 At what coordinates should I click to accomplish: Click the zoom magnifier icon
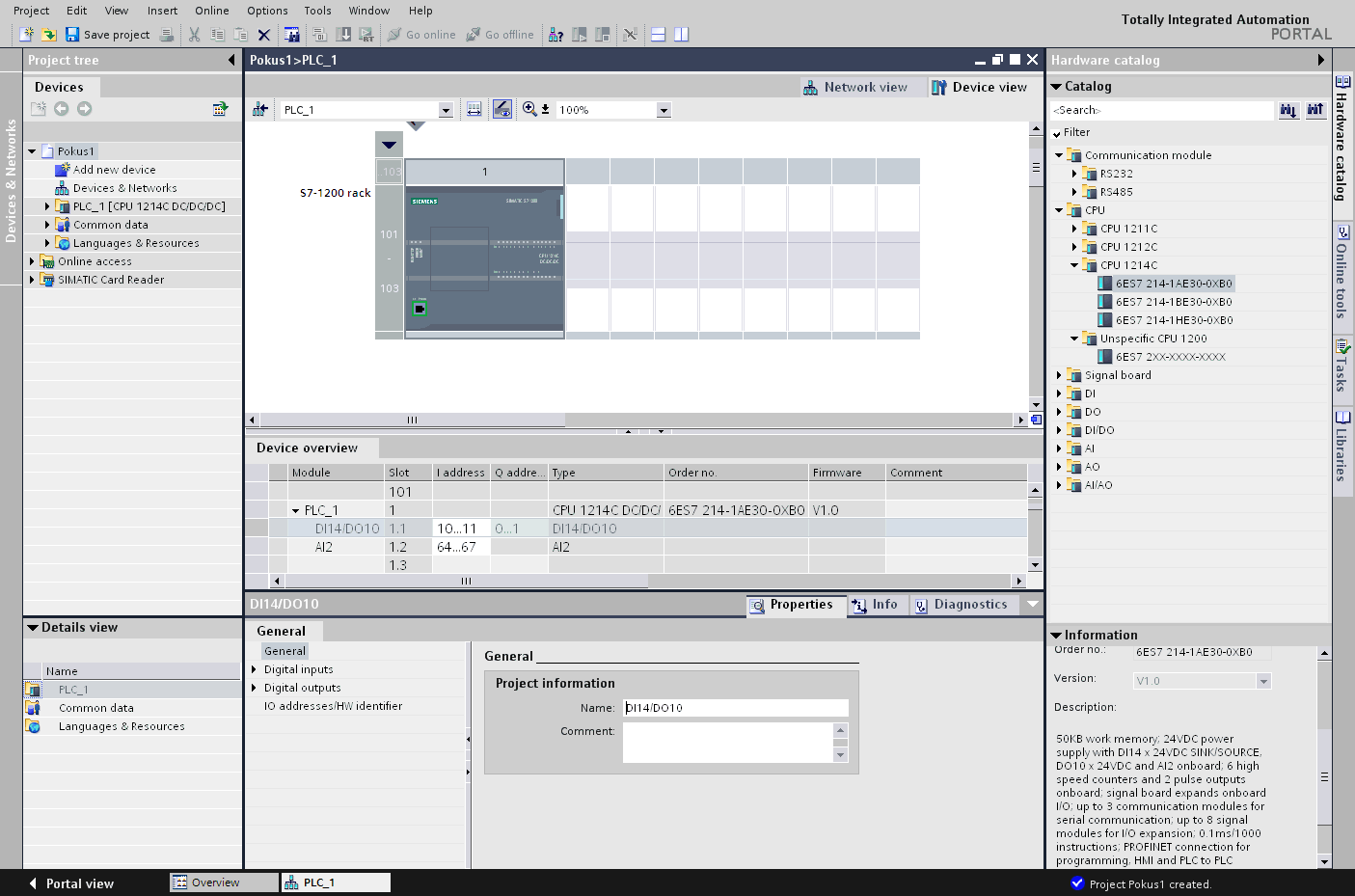(x=529, y=109)
